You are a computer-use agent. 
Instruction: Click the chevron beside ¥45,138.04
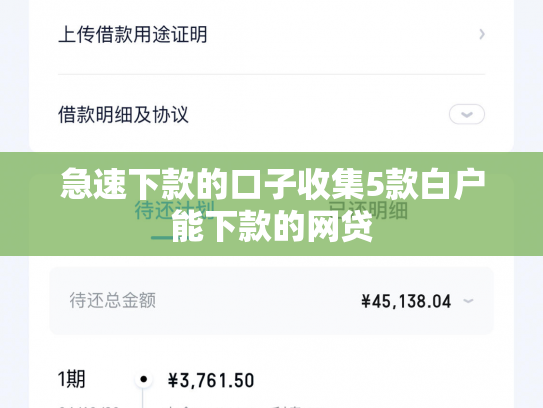pos(468,301)
